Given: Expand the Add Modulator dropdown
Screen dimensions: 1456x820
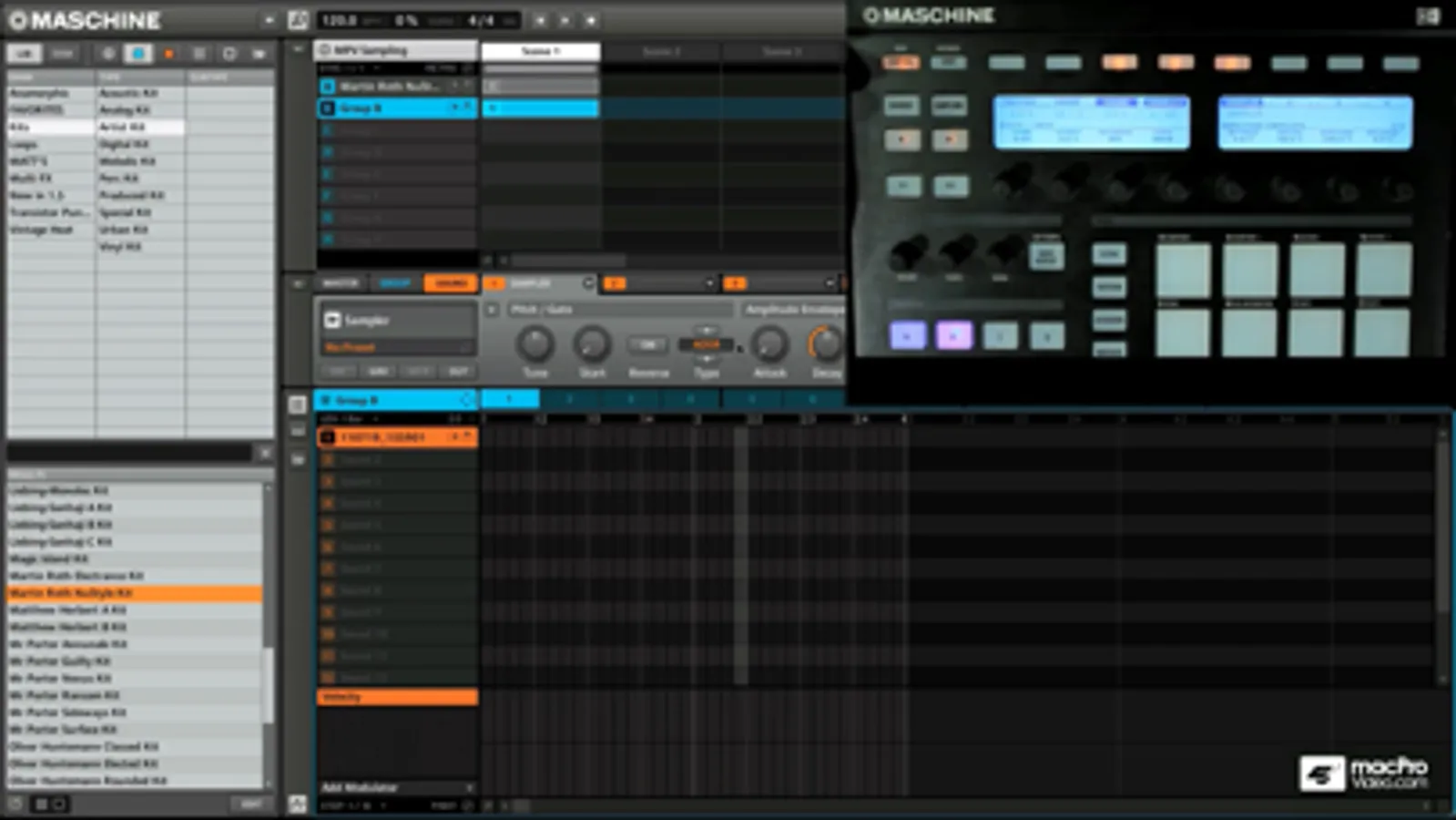Looking at the screenshot, I should [398, 787].
